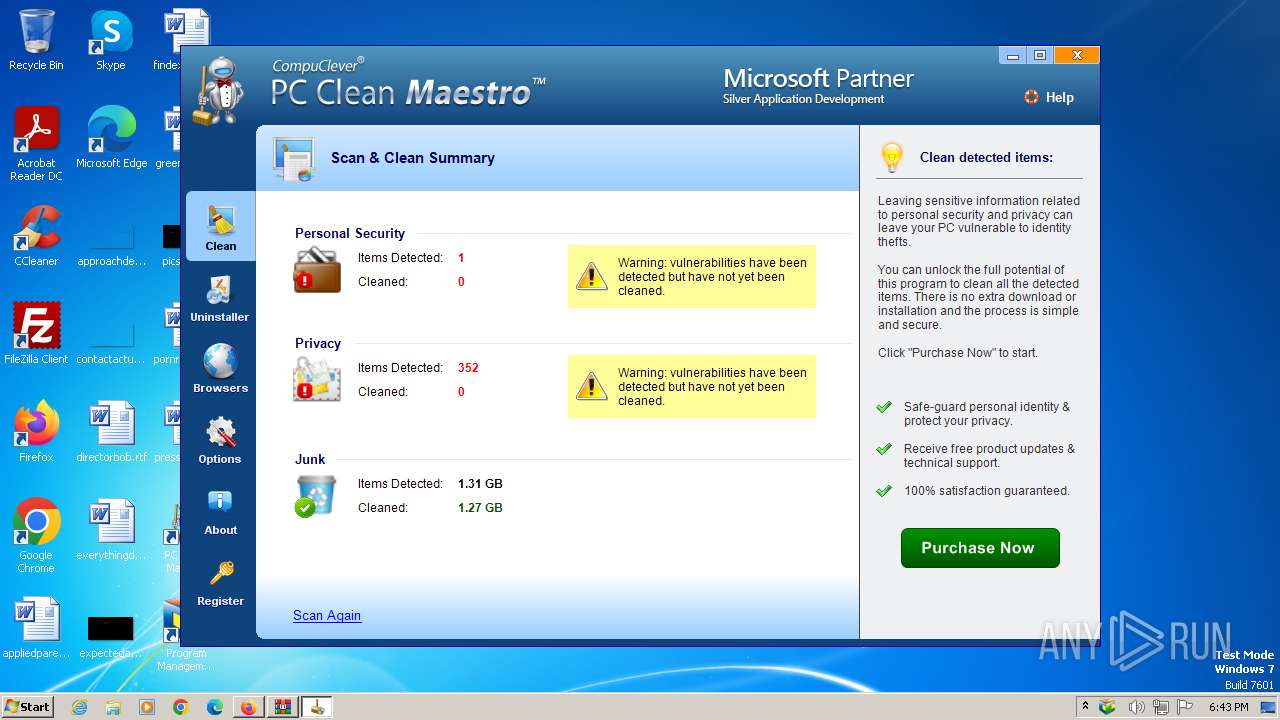Open Google Chrome desktop shortcut
1280x720 pixels.
click(x=36, y=536)
